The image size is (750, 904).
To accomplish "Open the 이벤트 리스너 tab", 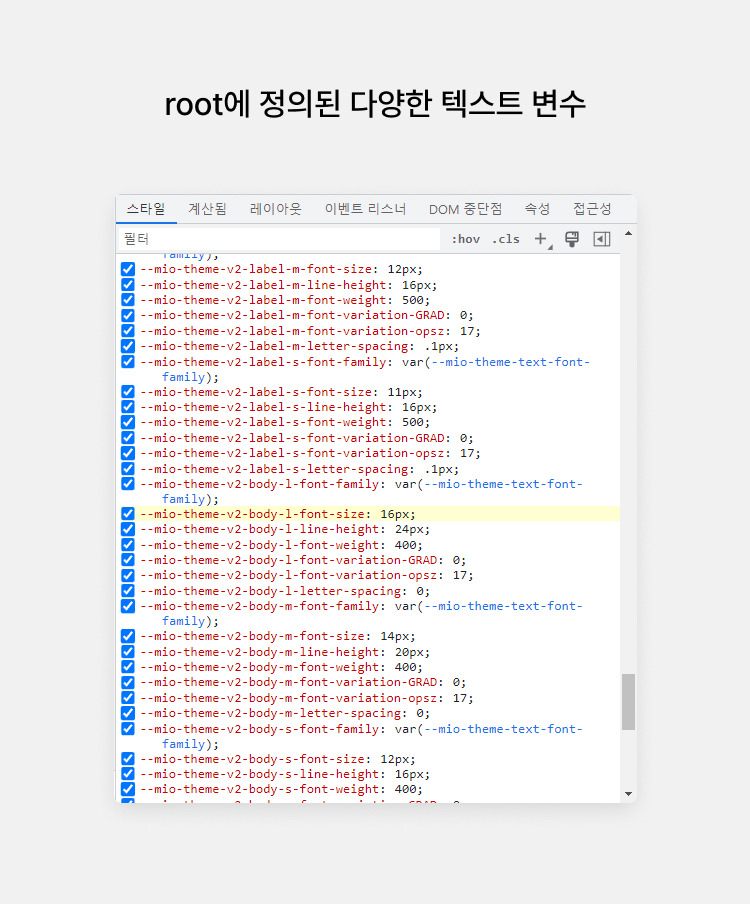I will click(365, 209).
